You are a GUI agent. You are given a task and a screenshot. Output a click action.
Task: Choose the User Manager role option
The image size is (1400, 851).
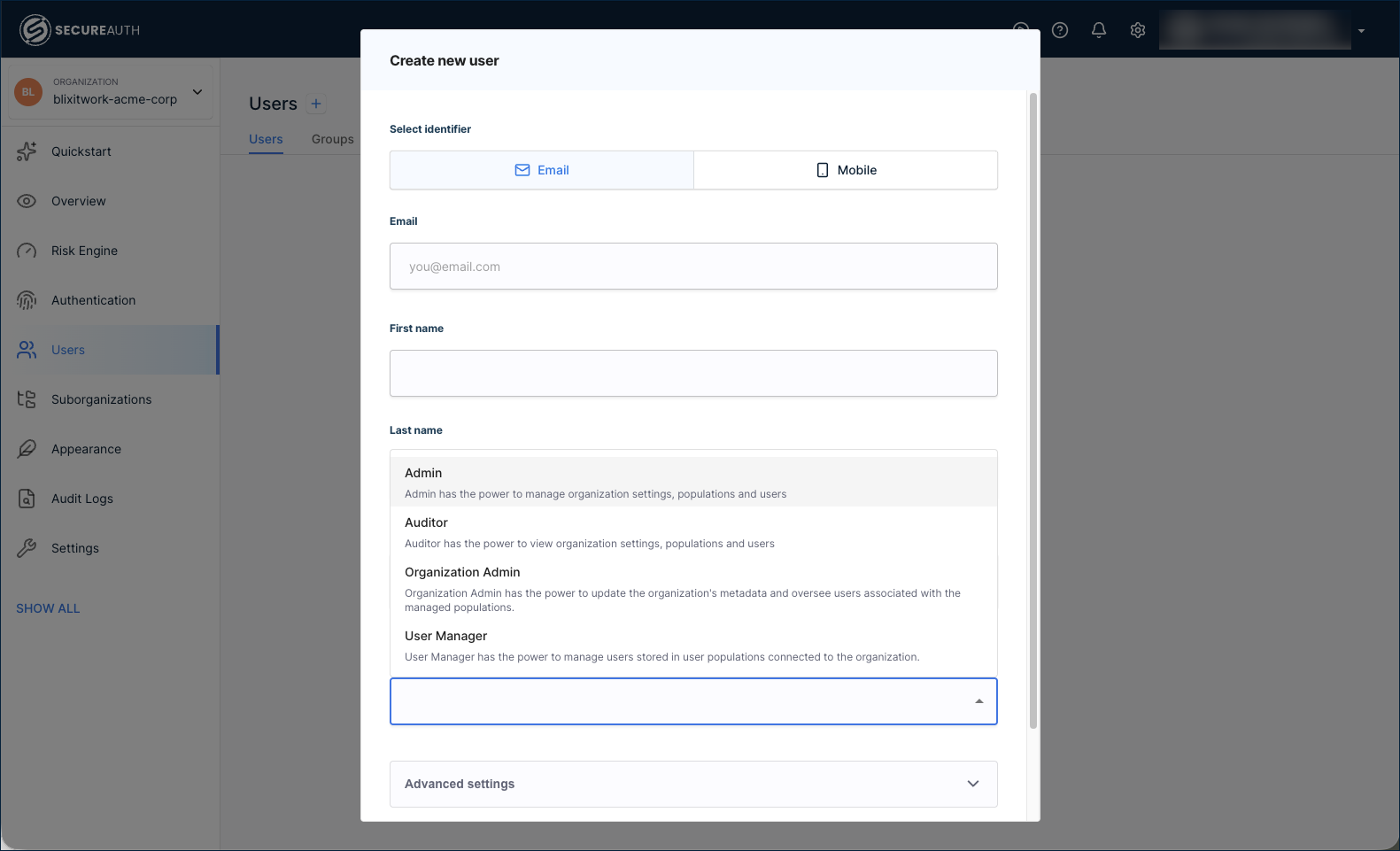[x=693, y=645]
